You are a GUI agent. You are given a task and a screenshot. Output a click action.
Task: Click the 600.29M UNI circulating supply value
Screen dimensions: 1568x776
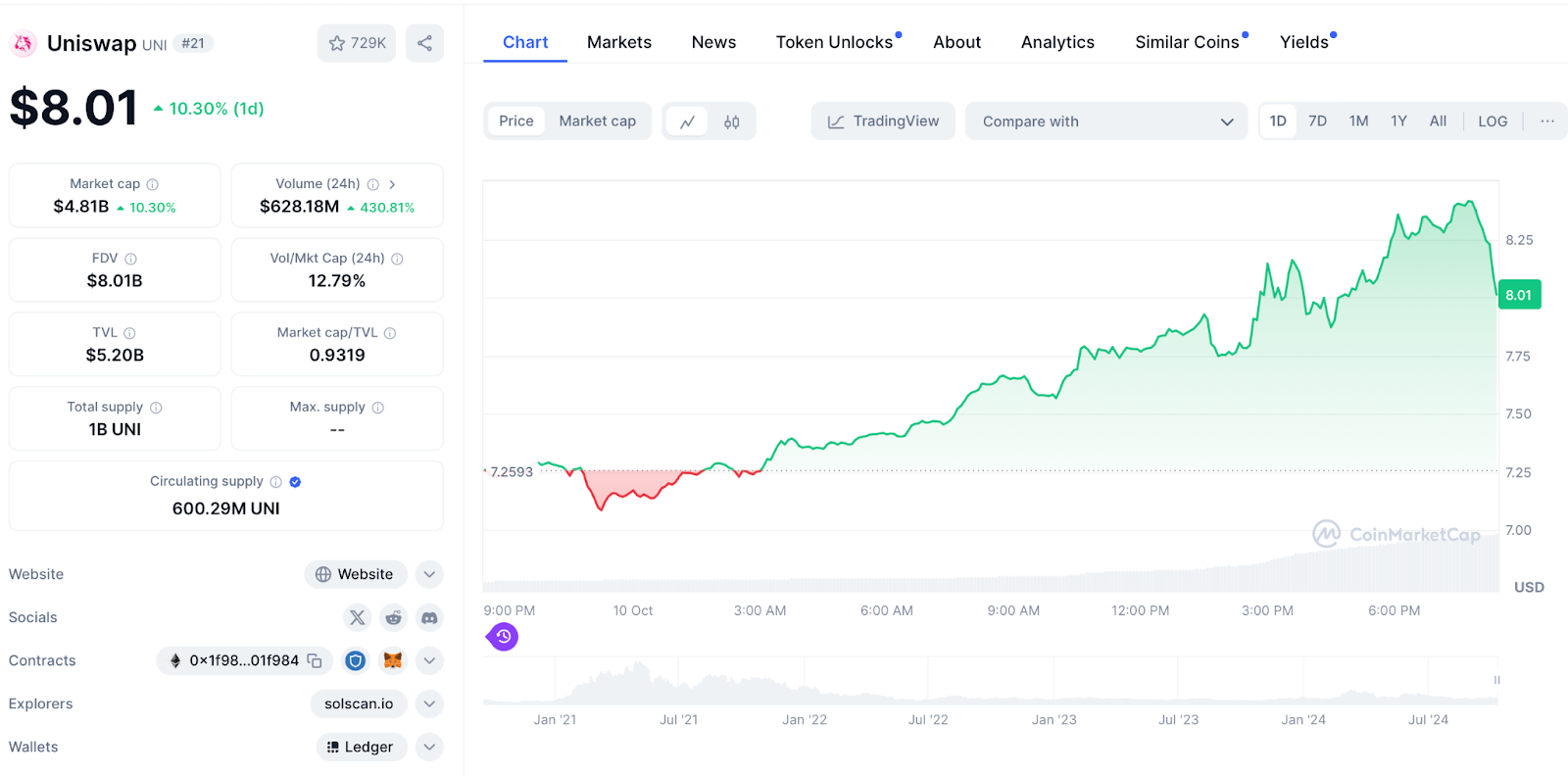[x=226, y=509]
